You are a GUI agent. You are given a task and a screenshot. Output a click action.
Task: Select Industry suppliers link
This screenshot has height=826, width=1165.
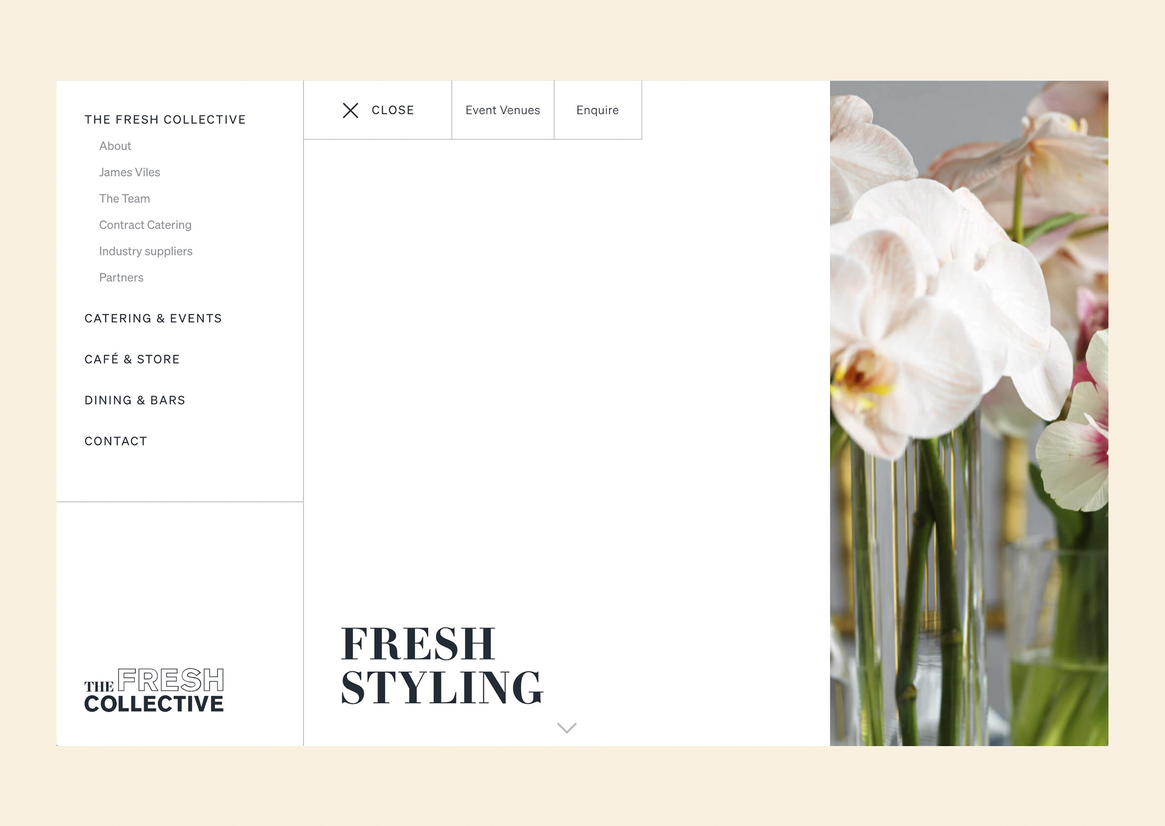point(146,251)
